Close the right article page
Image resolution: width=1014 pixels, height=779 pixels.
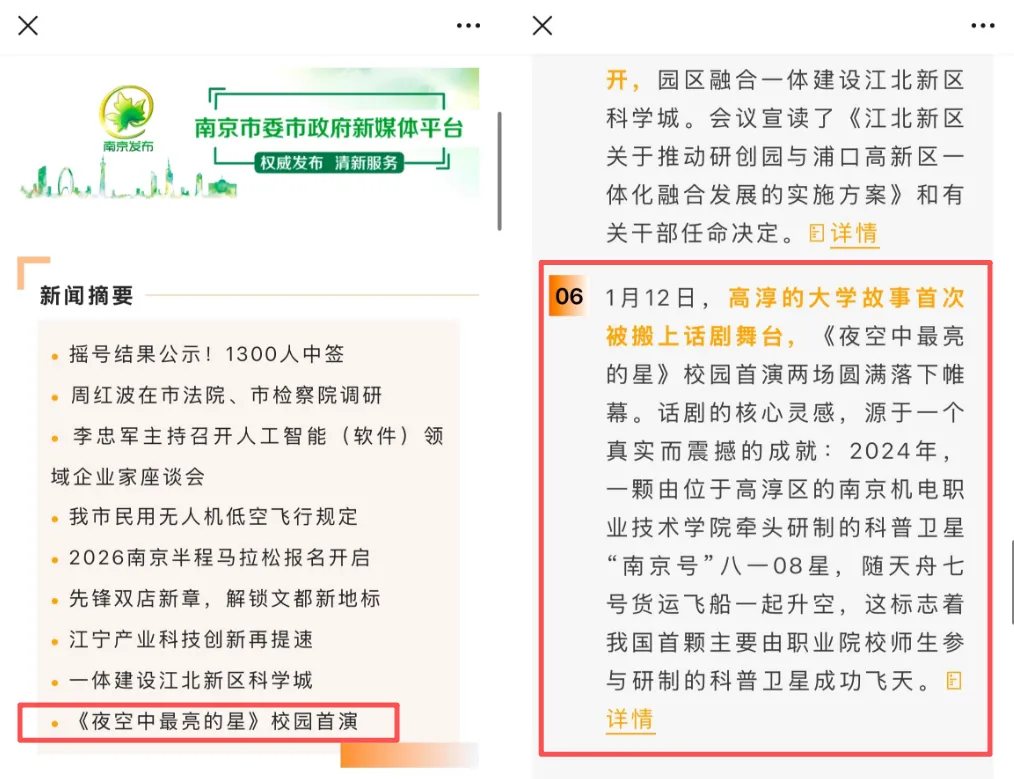(x=542, y=26)
